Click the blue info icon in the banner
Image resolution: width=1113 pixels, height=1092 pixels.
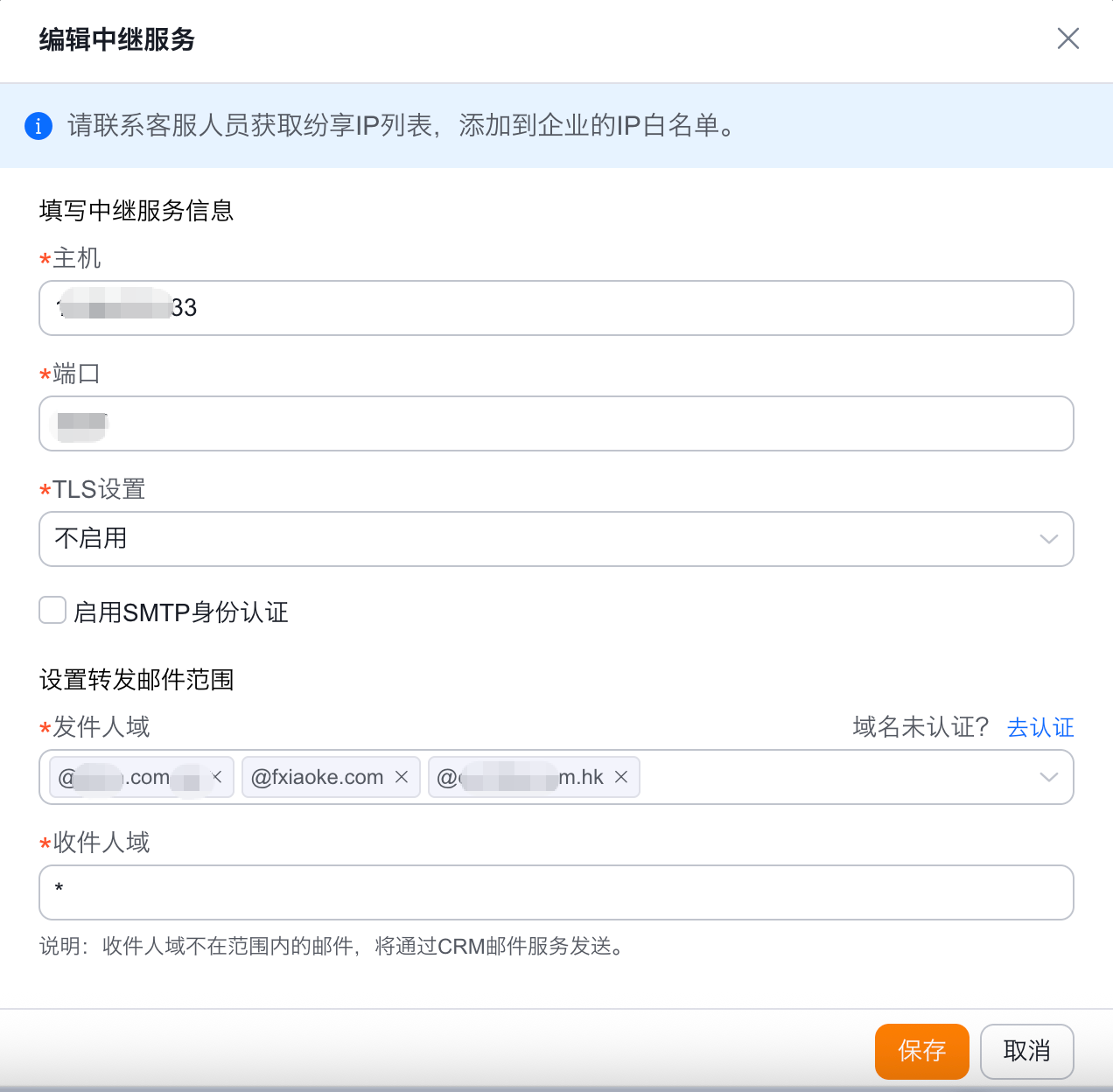(x=38, y=126)
